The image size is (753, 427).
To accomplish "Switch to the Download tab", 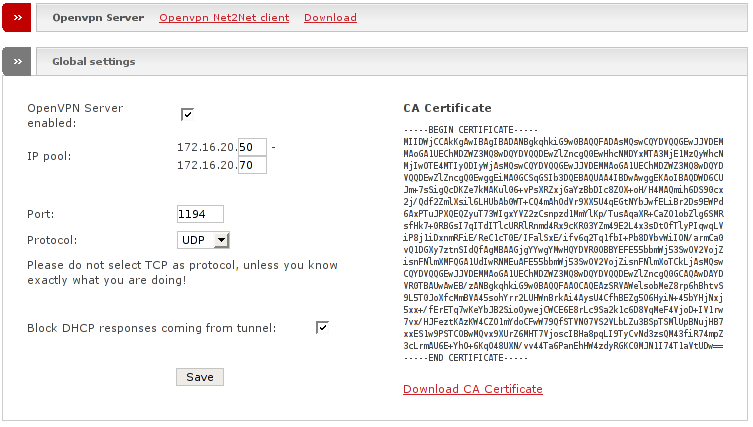I will [330, 18].
